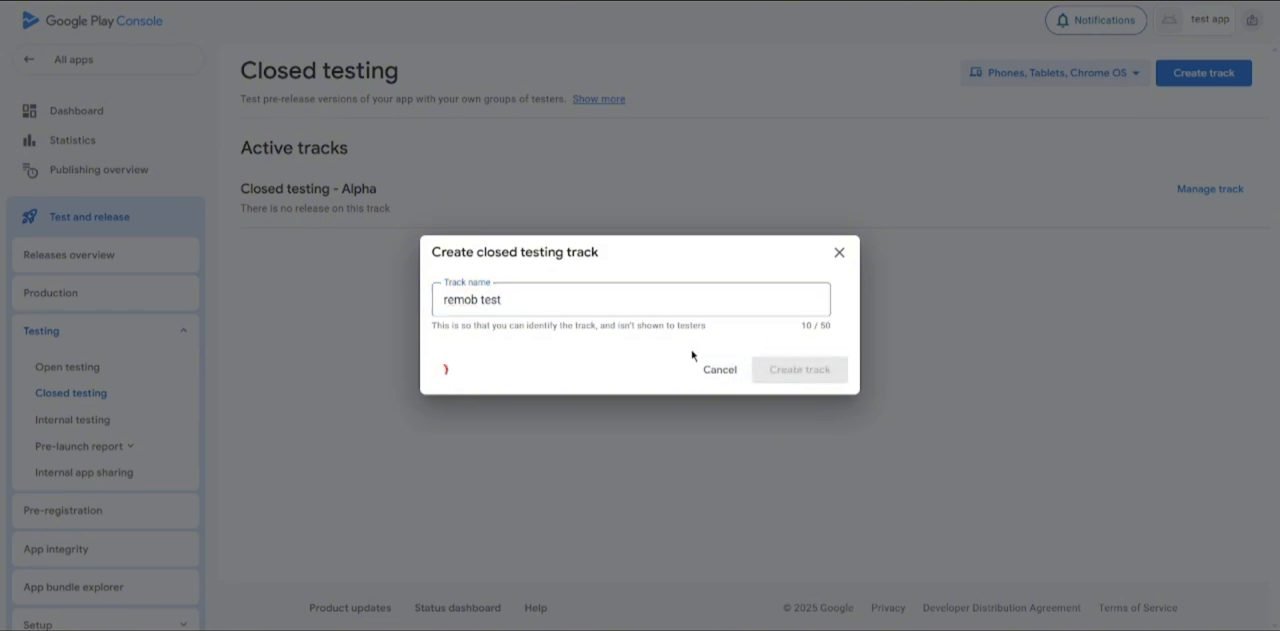
Task: Open the Product updates footer link
Action: pyautogui.click(x=350, y=608)
